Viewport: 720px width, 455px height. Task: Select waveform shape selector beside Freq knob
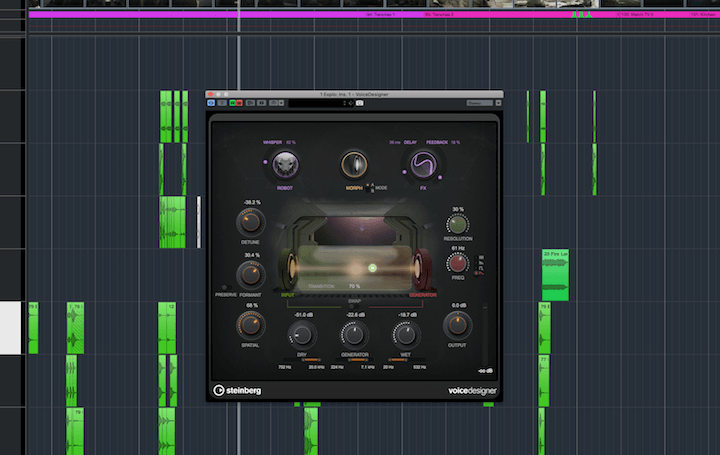479,265
